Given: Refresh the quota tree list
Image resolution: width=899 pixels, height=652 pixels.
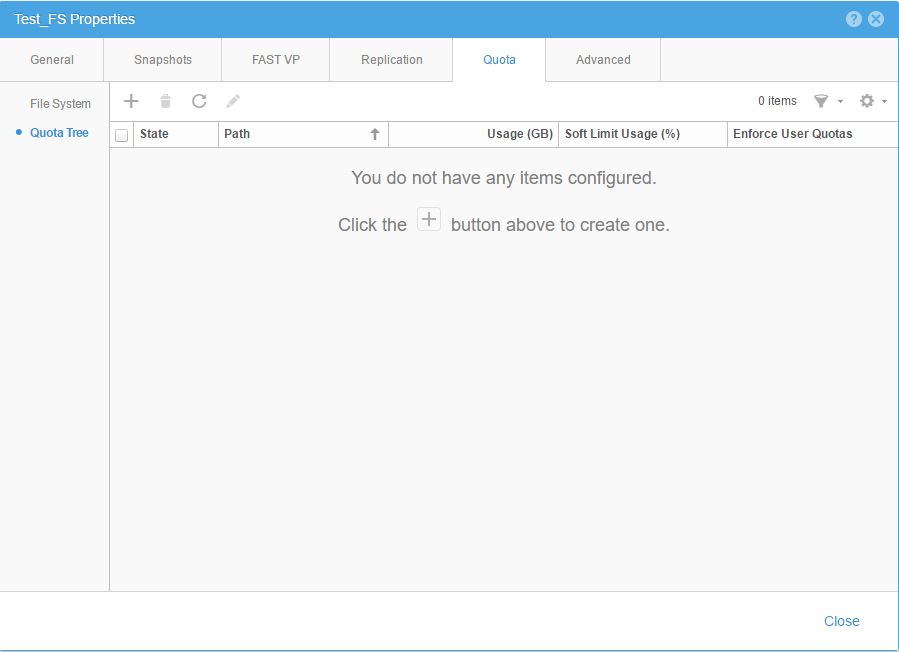Looking at the screenshot, I should pos(199,101).
